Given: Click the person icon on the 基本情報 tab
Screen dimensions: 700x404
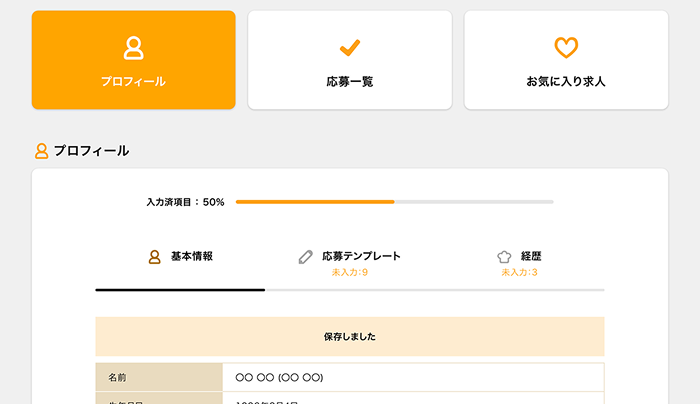Looking at the screenshot, I should [x=155, y=257].
